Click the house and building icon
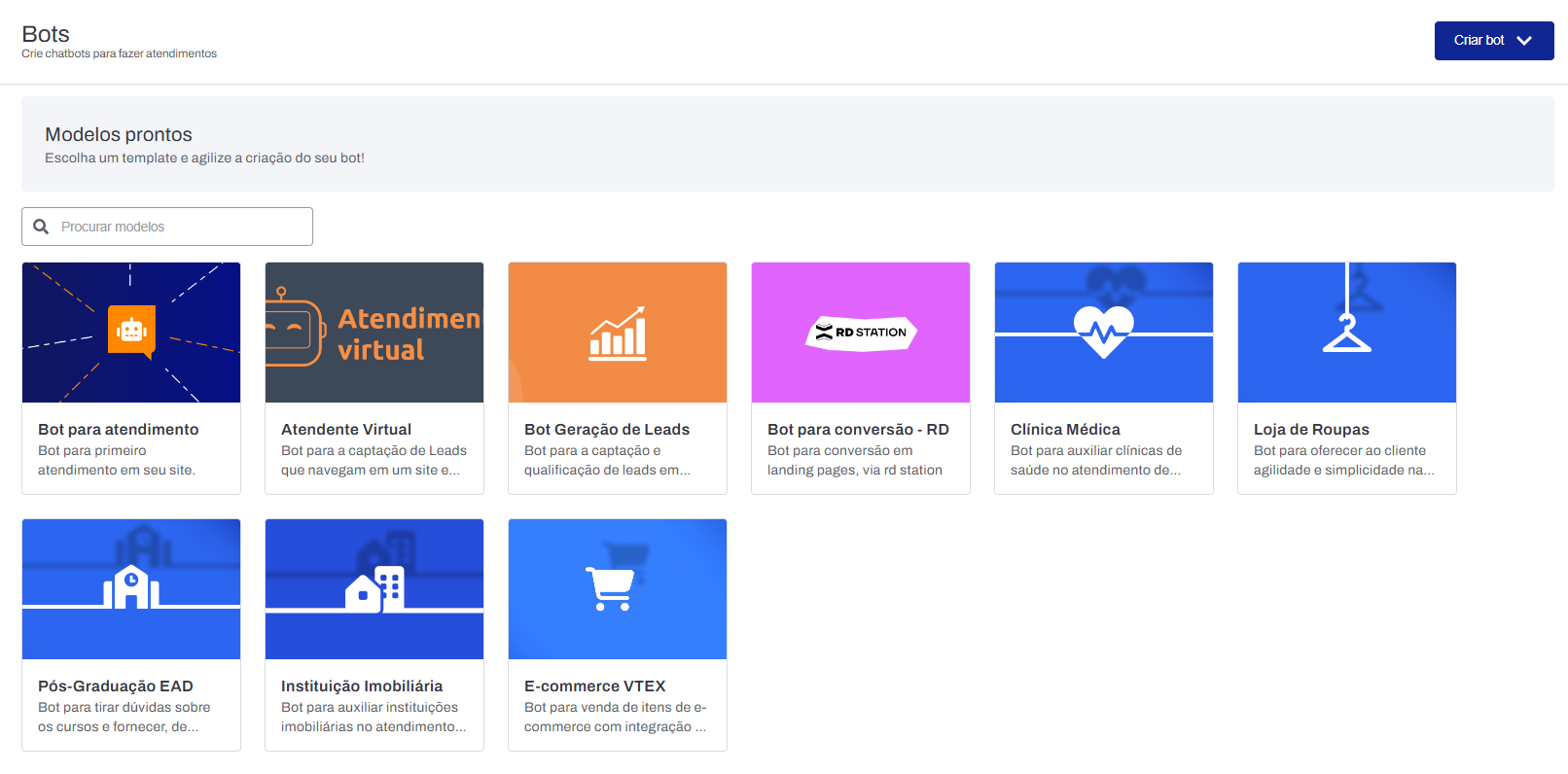 point(374,588)
